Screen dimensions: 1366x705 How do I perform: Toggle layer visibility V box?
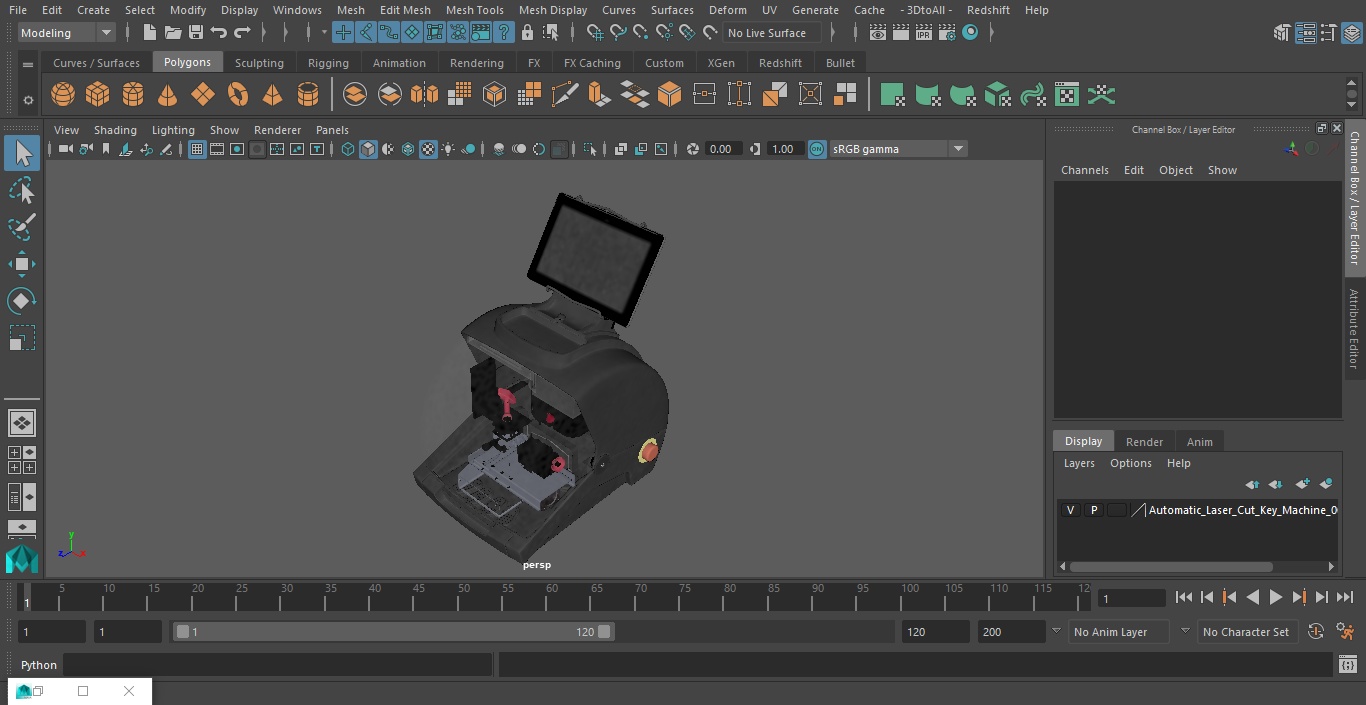click(1070, 510)
